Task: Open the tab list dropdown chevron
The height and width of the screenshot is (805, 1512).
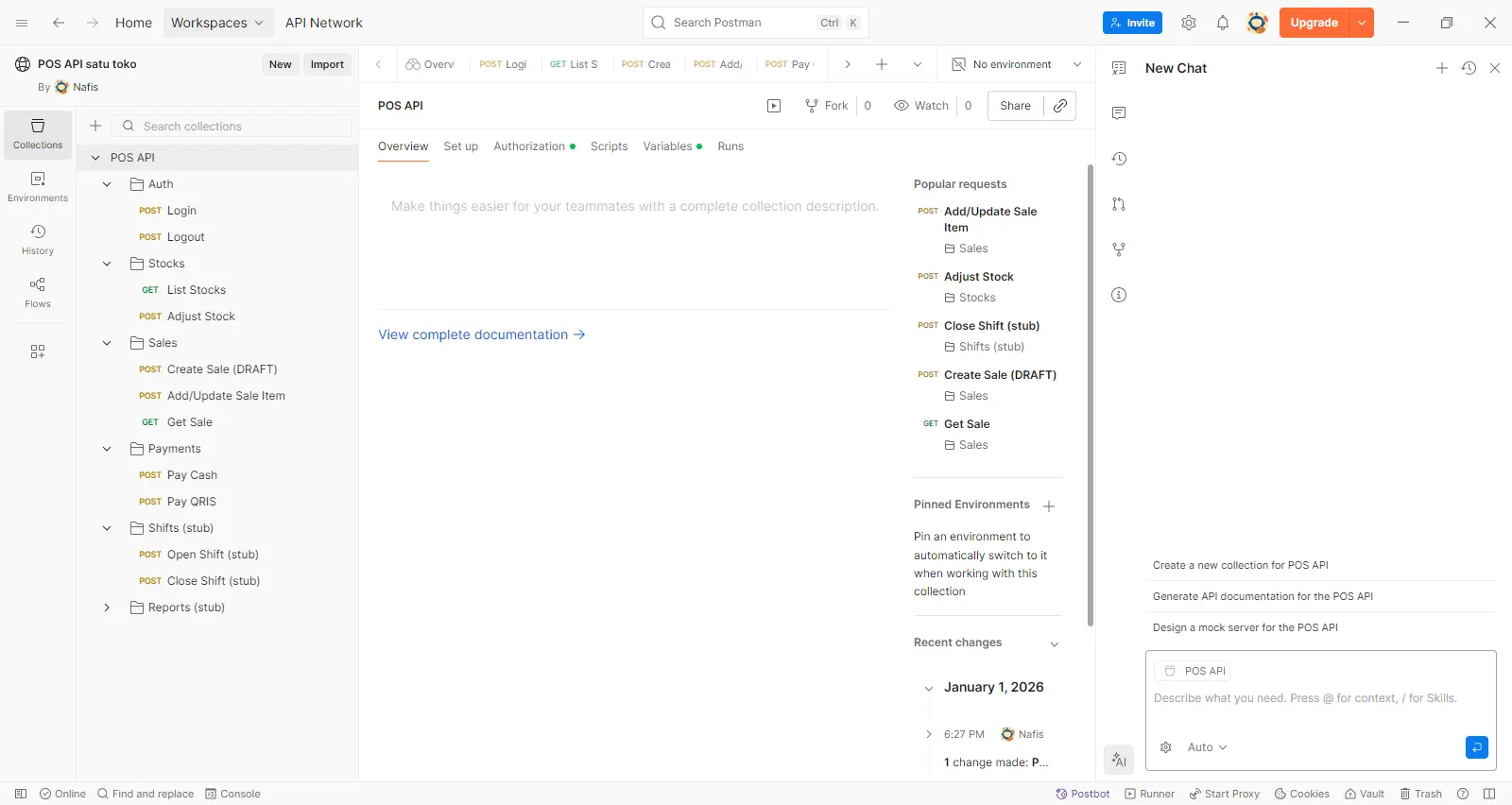Action: point(917,64)
